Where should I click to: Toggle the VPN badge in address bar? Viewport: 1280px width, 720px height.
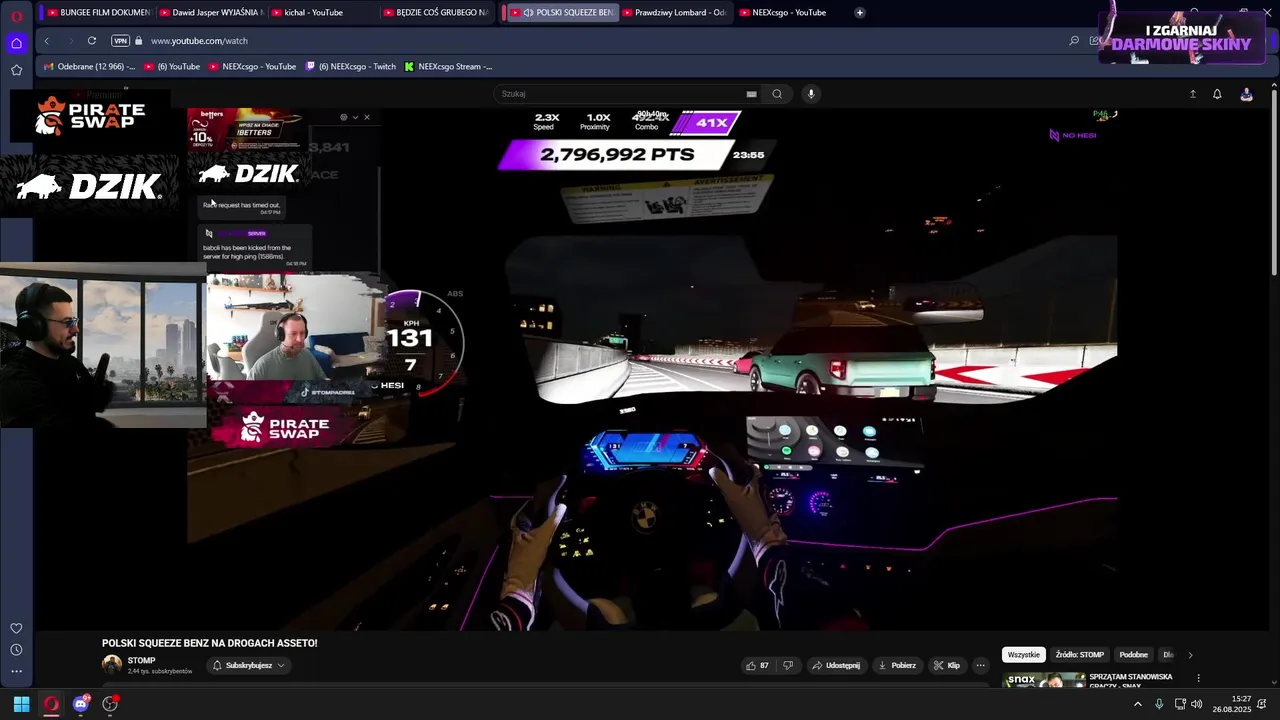click(121, 41)
